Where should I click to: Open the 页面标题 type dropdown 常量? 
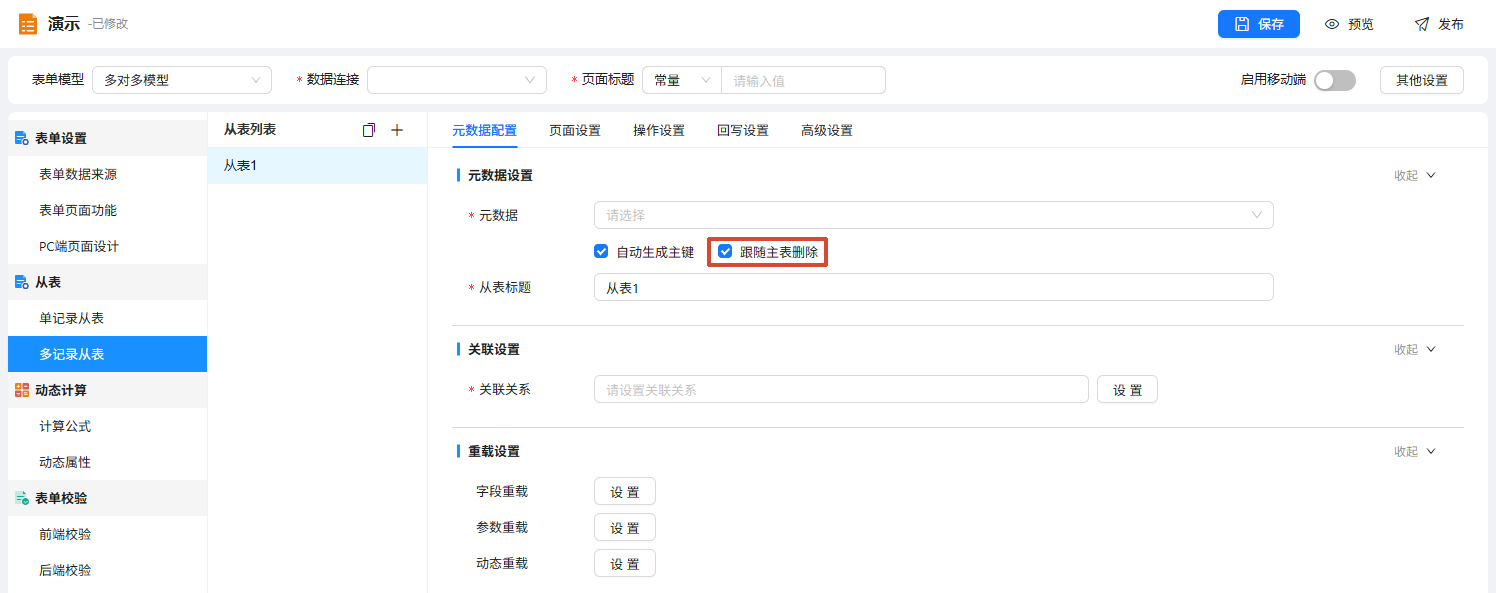click(682, 80)
